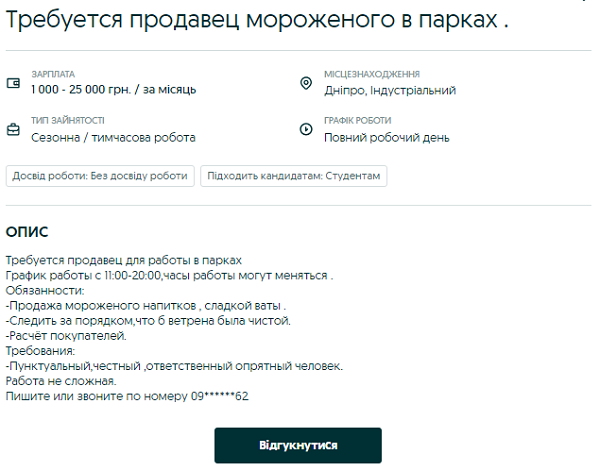Click the ОПИС section heading
The width and height of the screenshot is (600, 471).
(26, 232)
